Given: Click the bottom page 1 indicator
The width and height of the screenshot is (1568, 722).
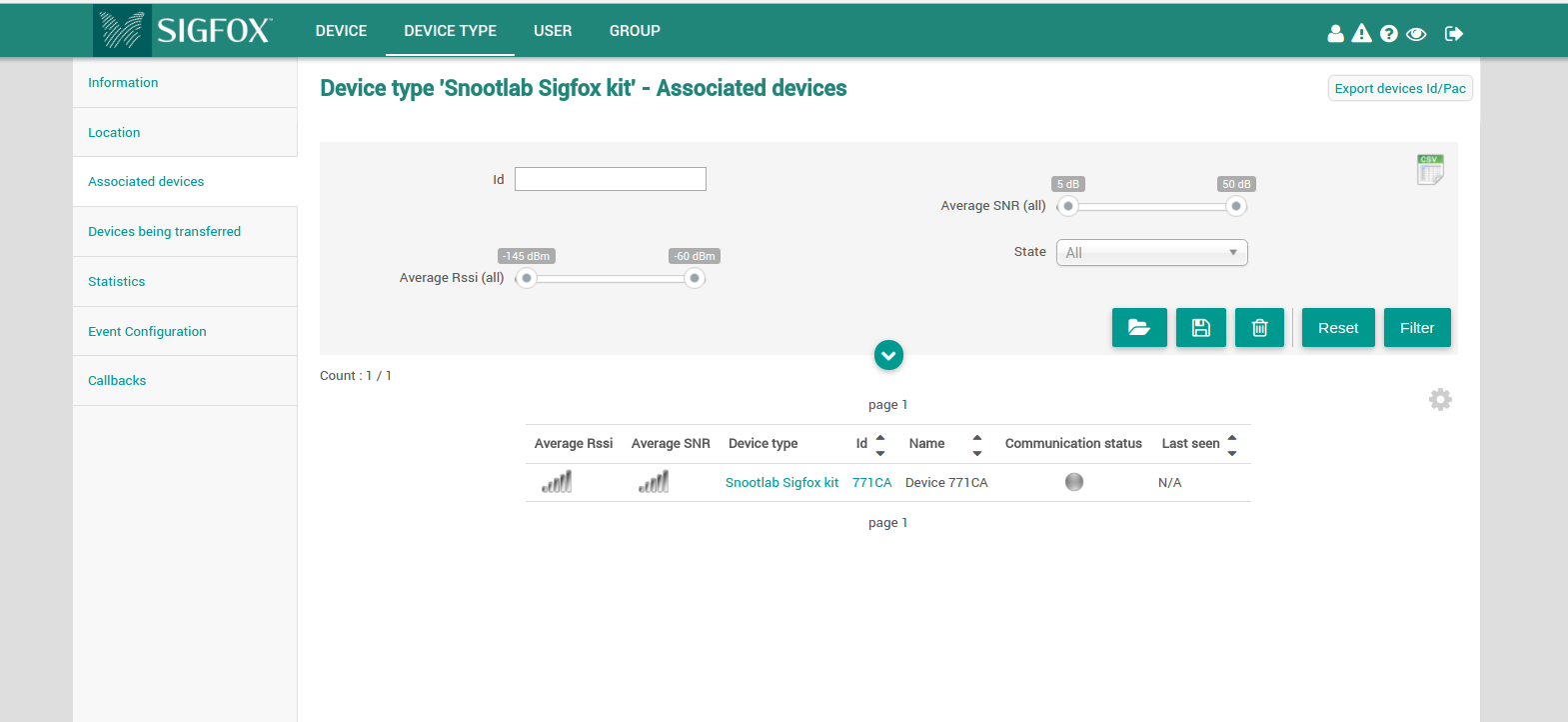Looking at the screenshot, I should tap(887, 523).
